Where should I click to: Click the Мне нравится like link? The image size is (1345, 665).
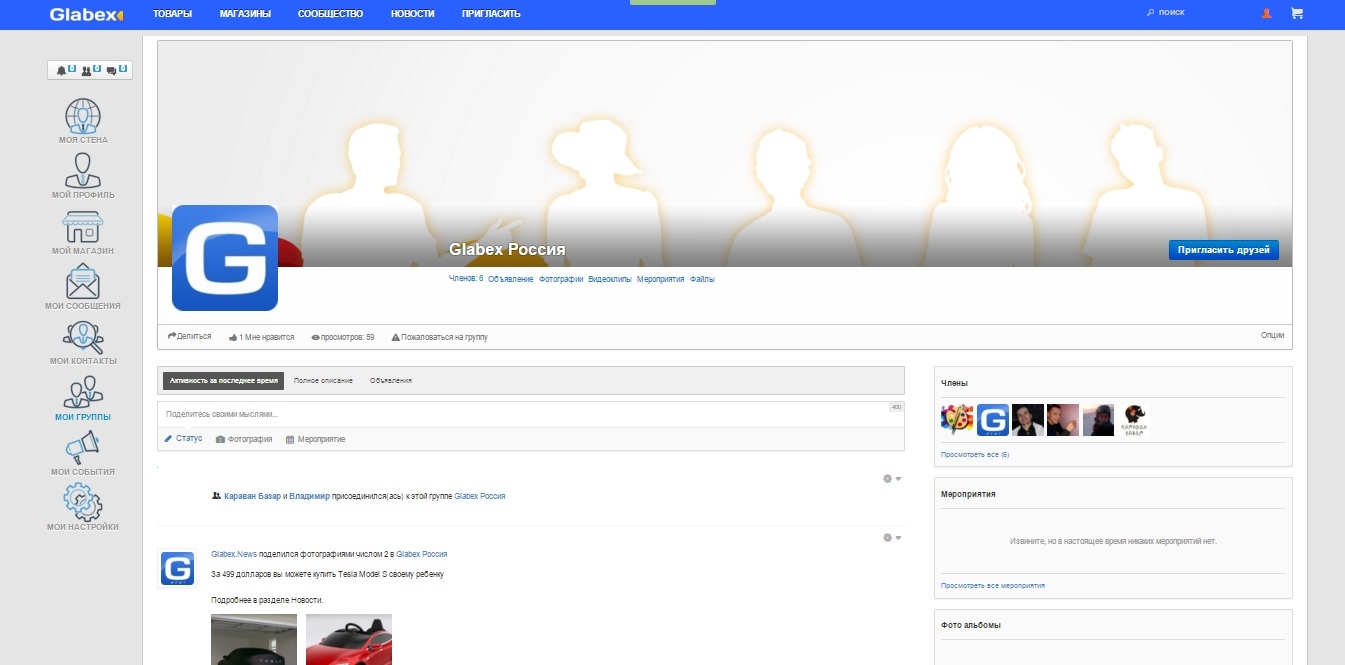pos(261,337)
